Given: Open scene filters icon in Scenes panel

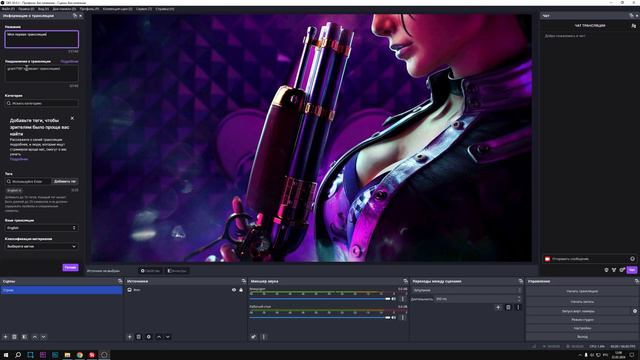Looking at the screenshot, I should point(24,337).
